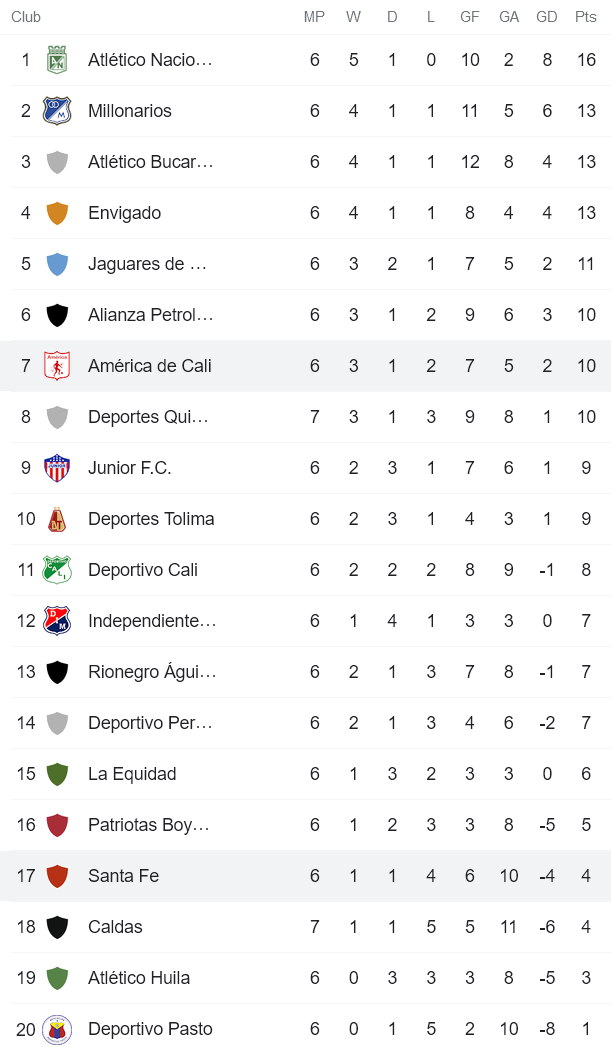
Task: Sort table by the Pts column
Action: tap(586, 16)
